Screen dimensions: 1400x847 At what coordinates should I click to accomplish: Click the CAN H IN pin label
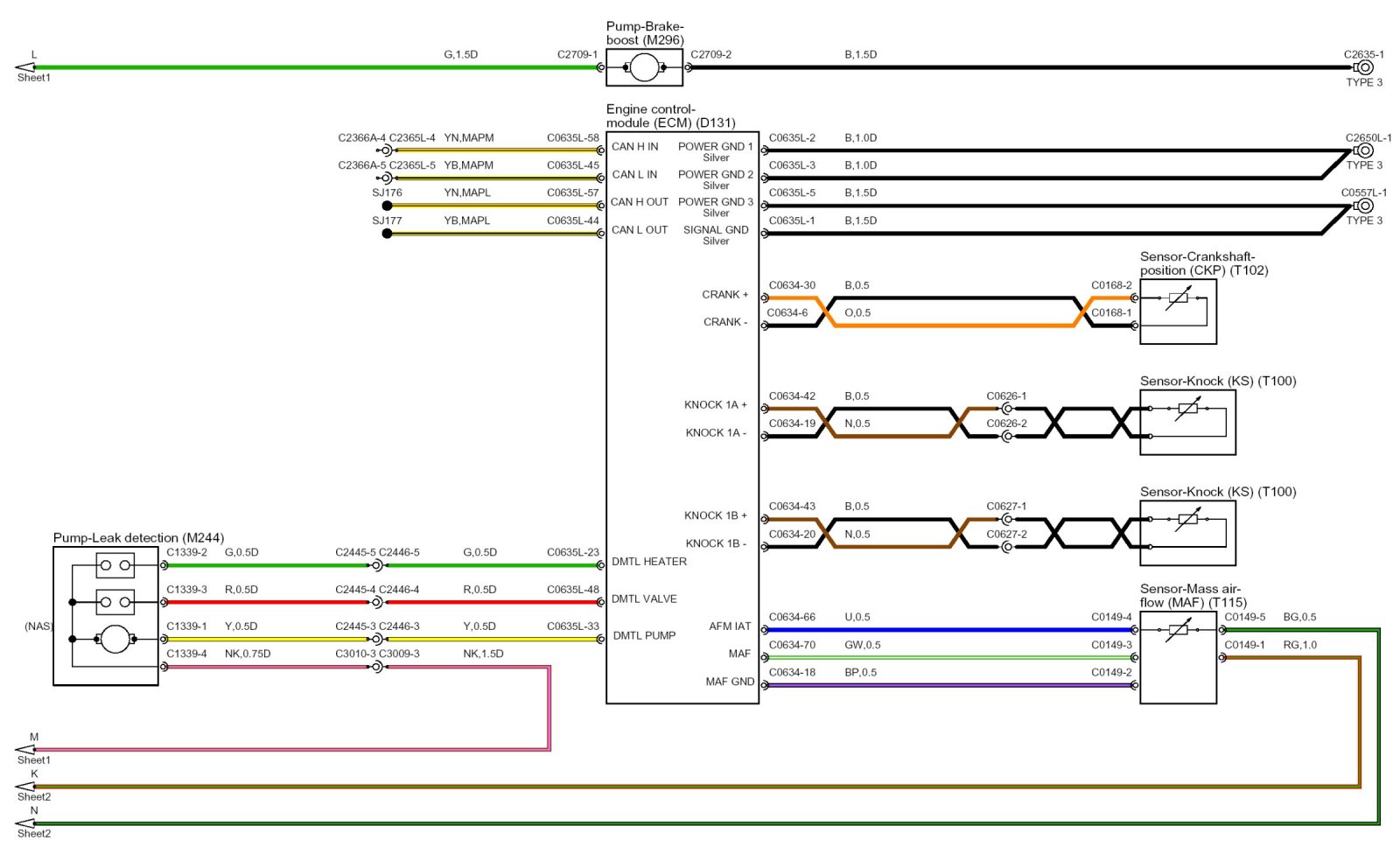(x=634, y=147)
